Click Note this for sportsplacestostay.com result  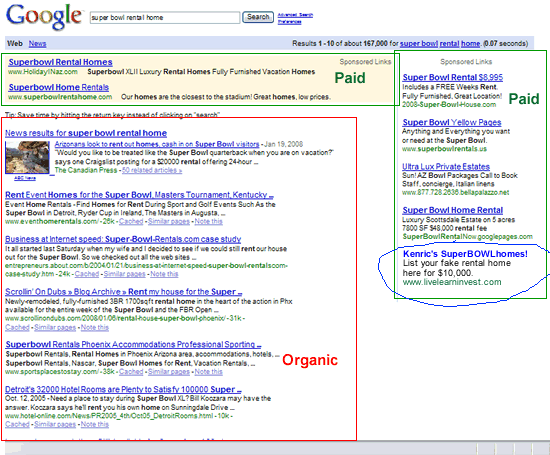click(x=208, y=372)
